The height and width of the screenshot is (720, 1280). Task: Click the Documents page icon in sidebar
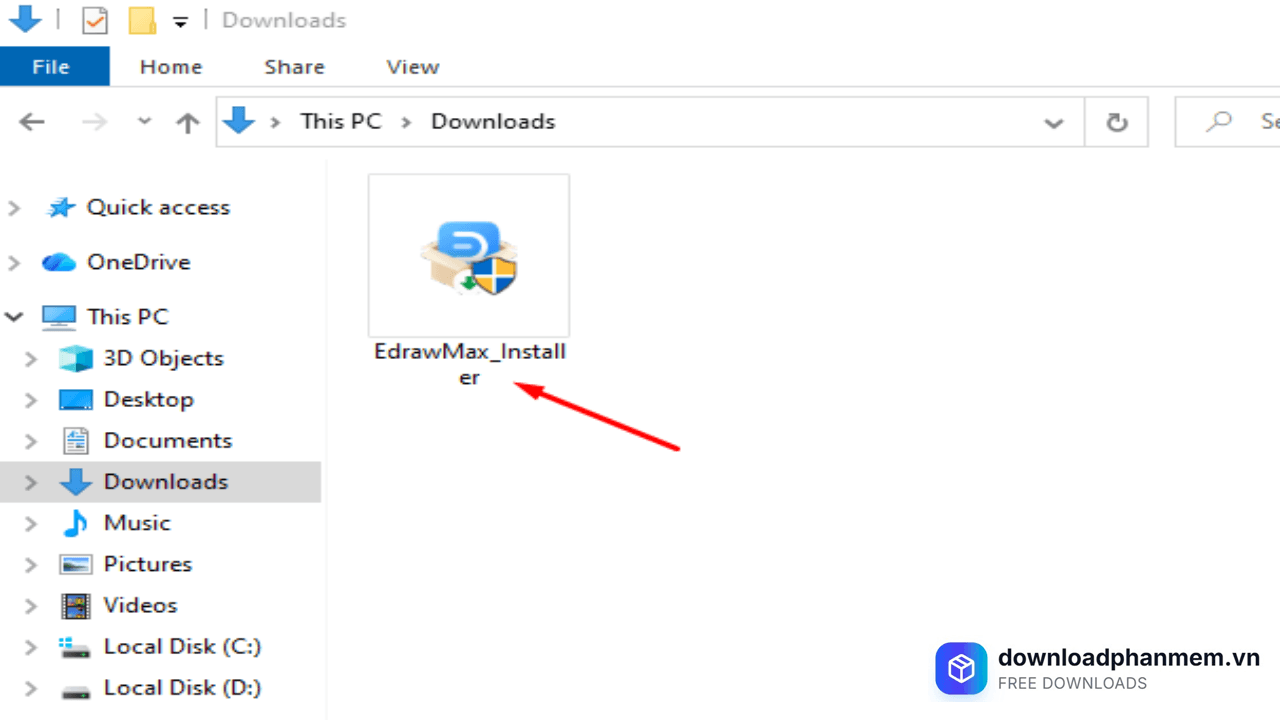(76, 440)
